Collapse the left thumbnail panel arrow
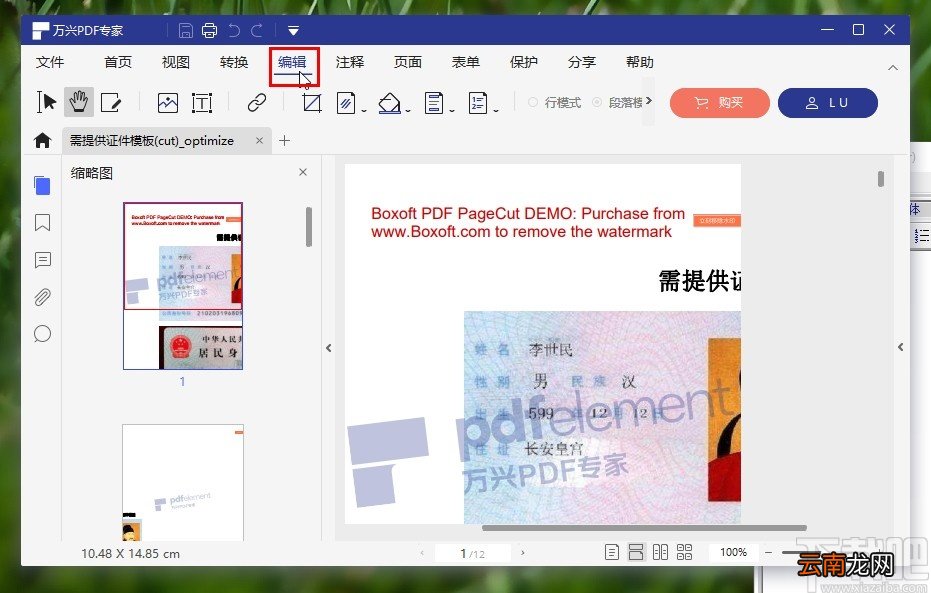 (x=328, y=348)
